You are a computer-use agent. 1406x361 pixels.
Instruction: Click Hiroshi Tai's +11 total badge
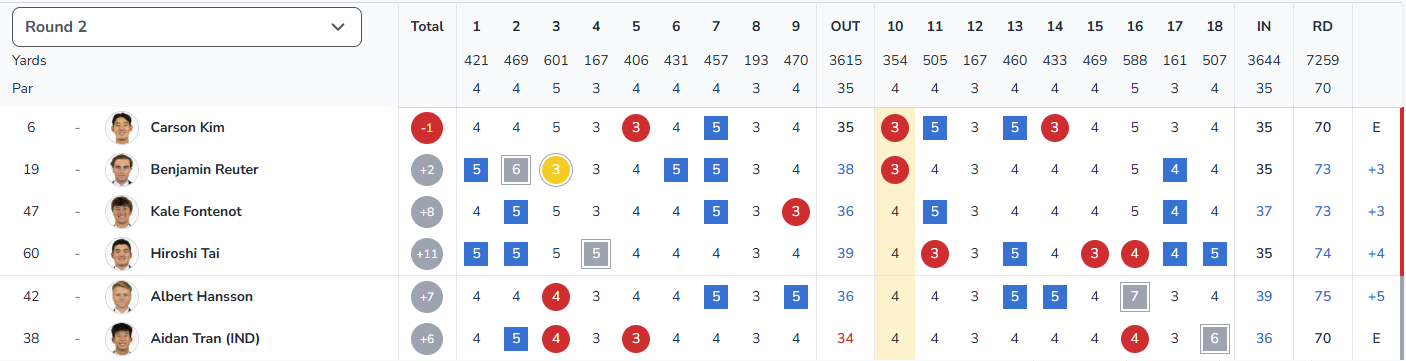tap(427, 254)
